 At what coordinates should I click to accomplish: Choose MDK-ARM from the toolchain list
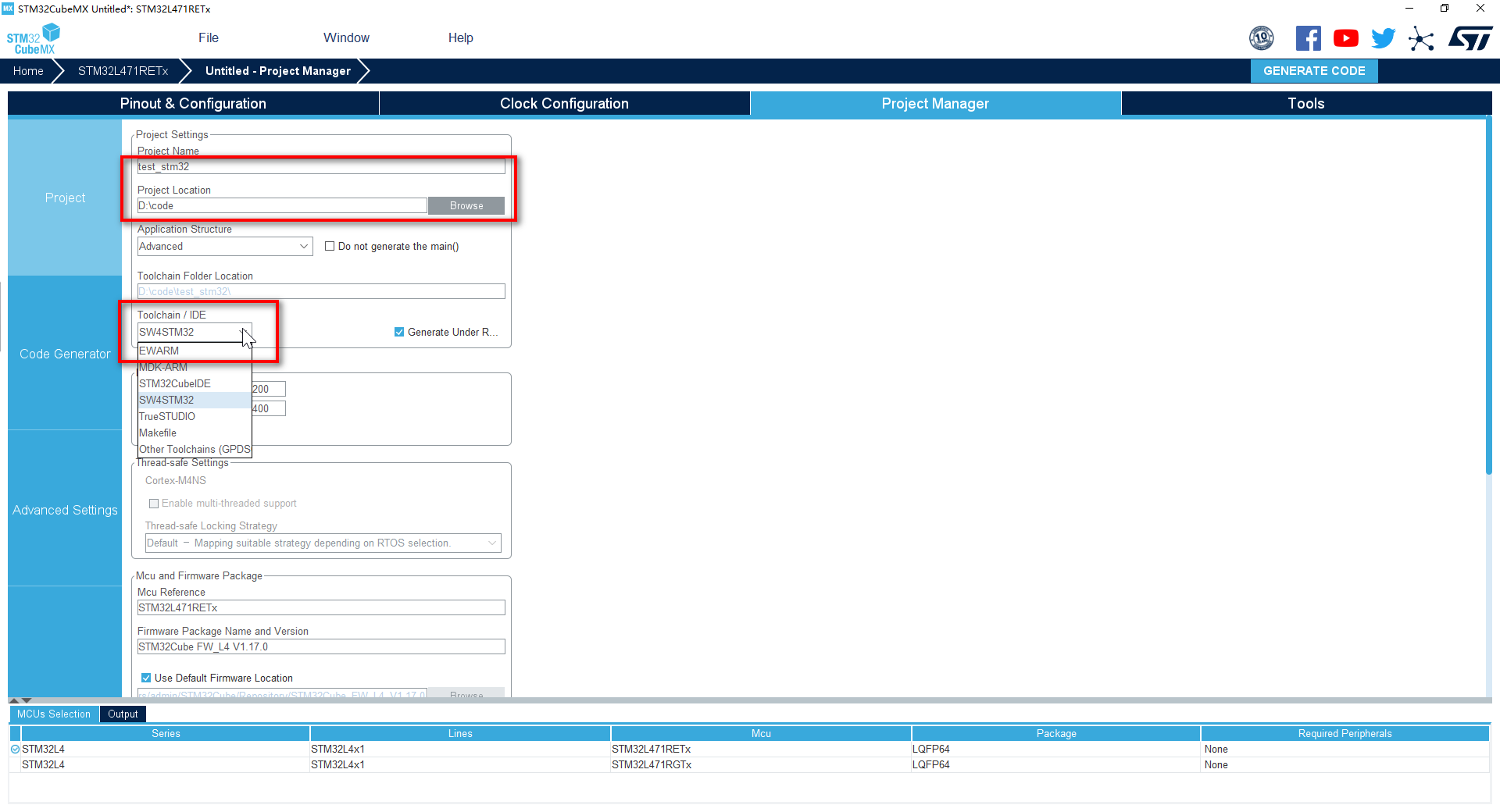point(195,367)
